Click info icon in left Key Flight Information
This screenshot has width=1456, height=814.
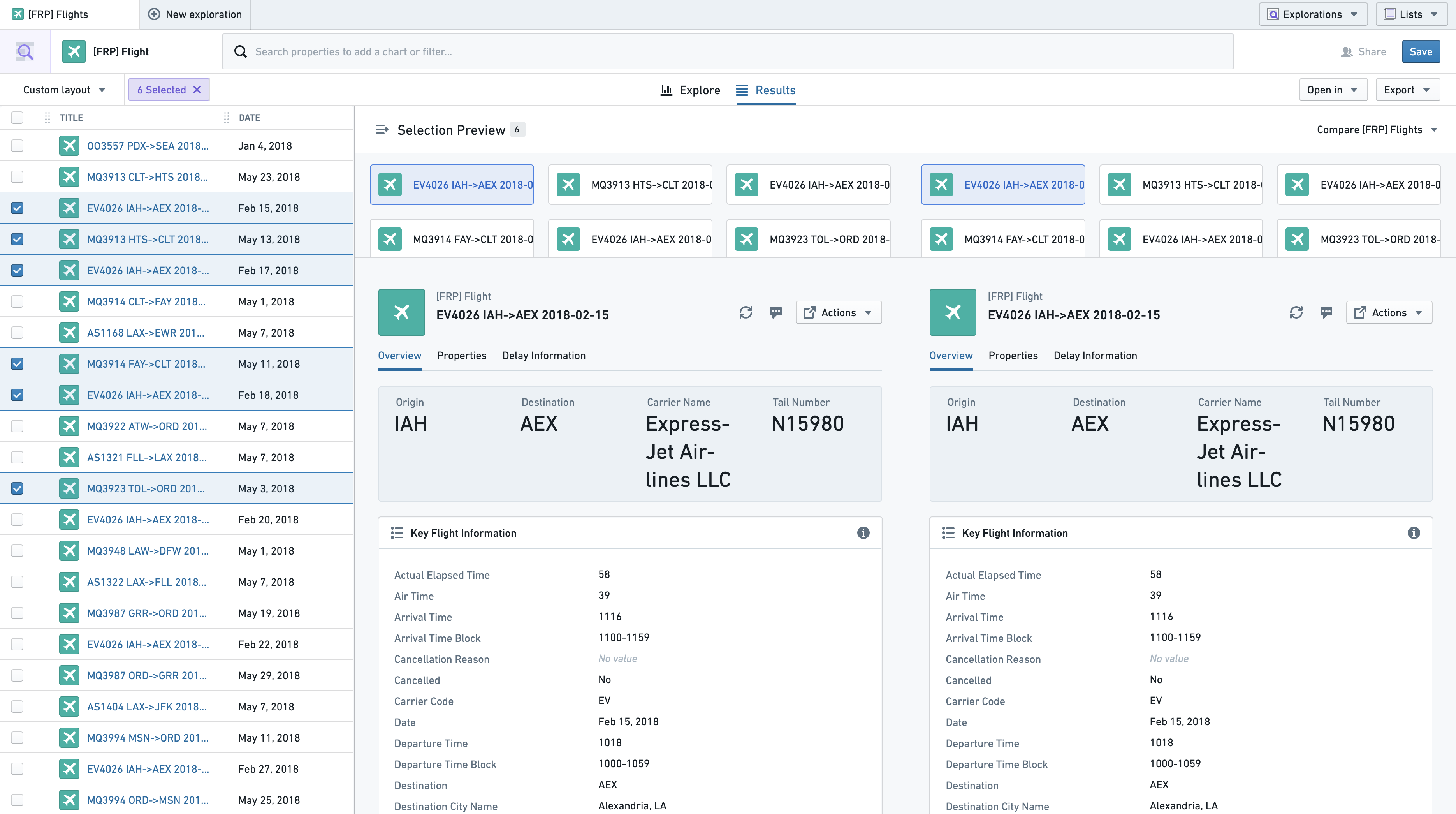click(863, 532)
